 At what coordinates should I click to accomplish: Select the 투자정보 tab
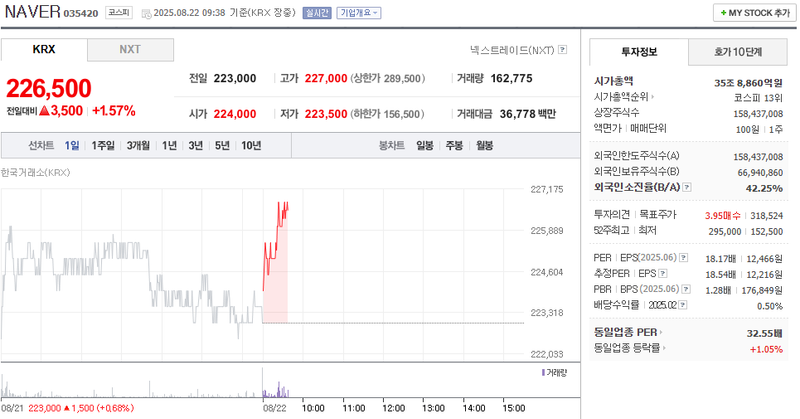tap(639, 52)
